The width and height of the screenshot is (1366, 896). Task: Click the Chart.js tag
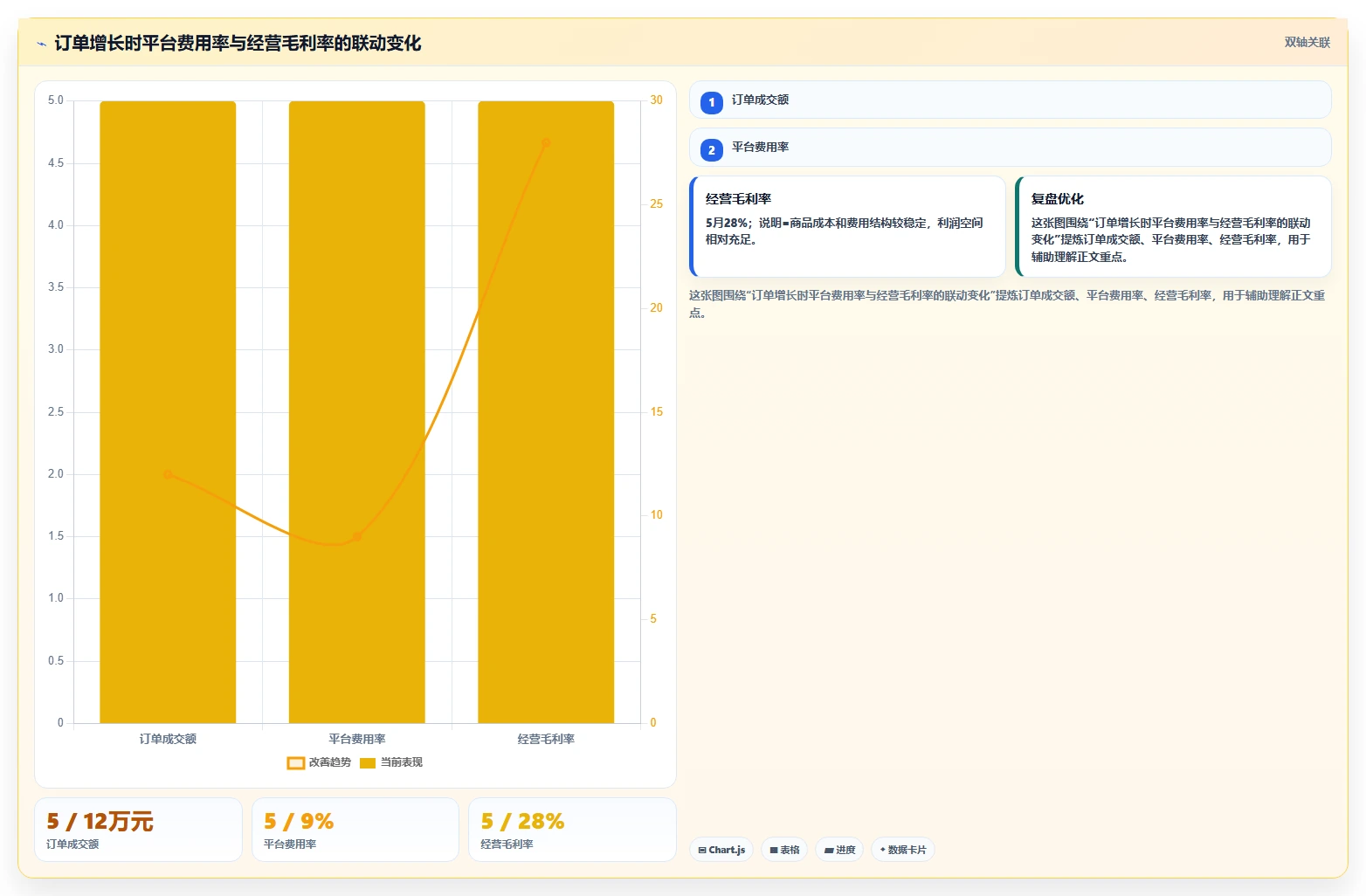(721, 850)
